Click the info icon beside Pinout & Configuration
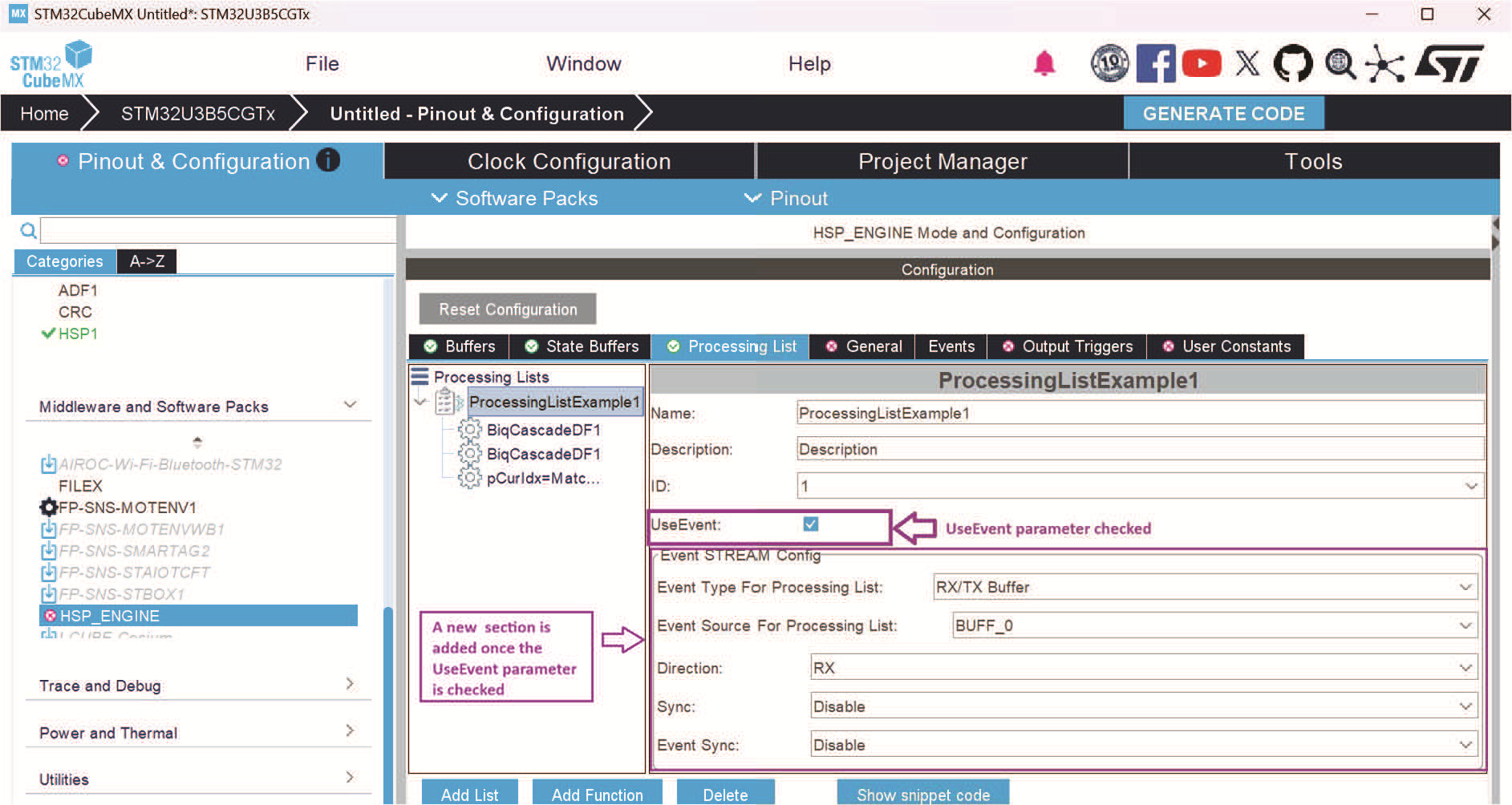 [328, 160]
